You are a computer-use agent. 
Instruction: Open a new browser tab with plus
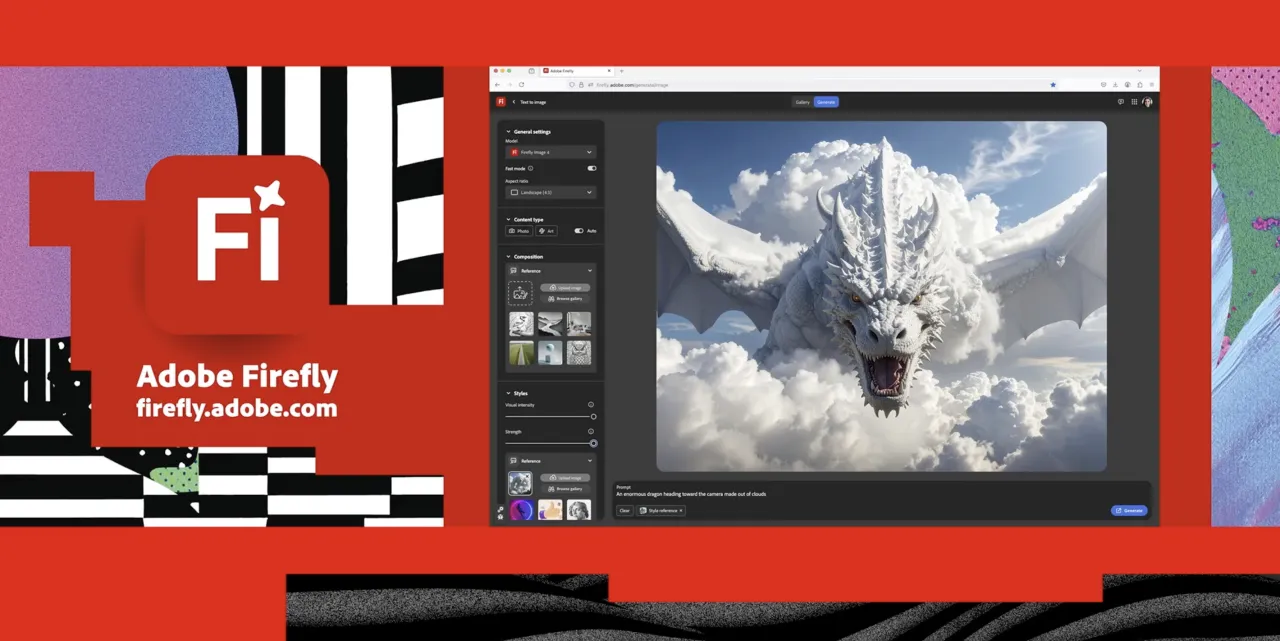pyautogui.click(x=621, y=71)
